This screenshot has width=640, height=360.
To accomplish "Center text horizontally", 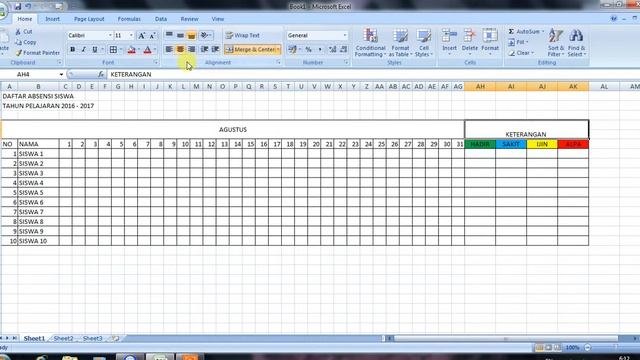I will click(x=180, y=49).
